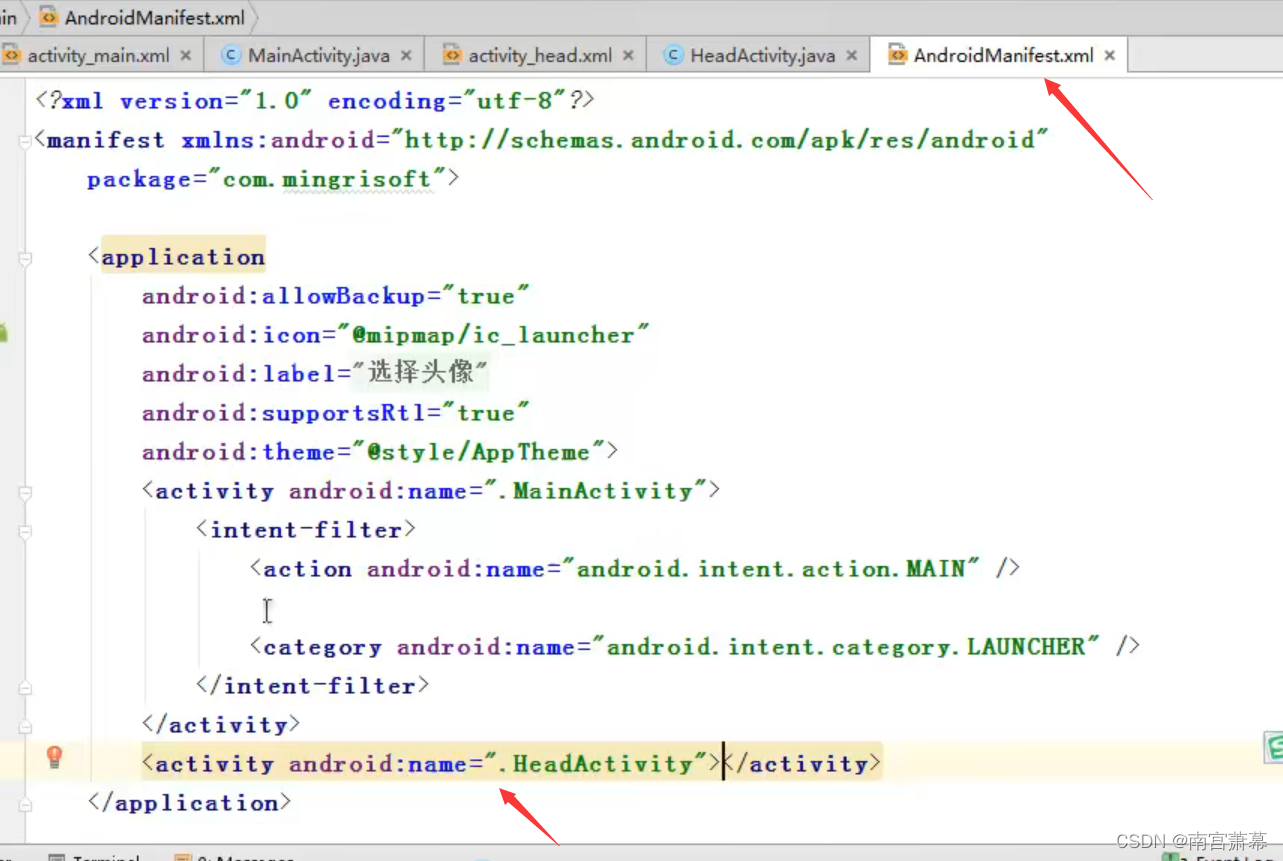Click the "@mipmap/ic_launcher" icon value
Image resolution: width=1283 pixels, height=861 pixels.
tap(493, 336)
